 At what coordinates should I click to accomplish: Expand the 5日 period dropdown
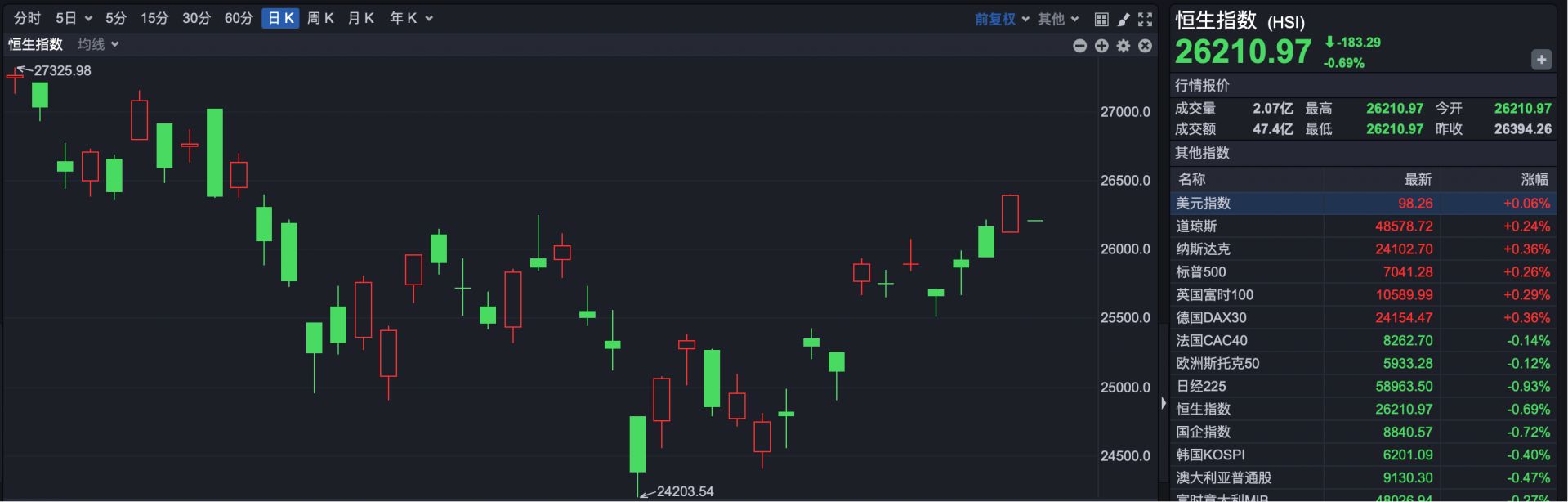[74, 18]
